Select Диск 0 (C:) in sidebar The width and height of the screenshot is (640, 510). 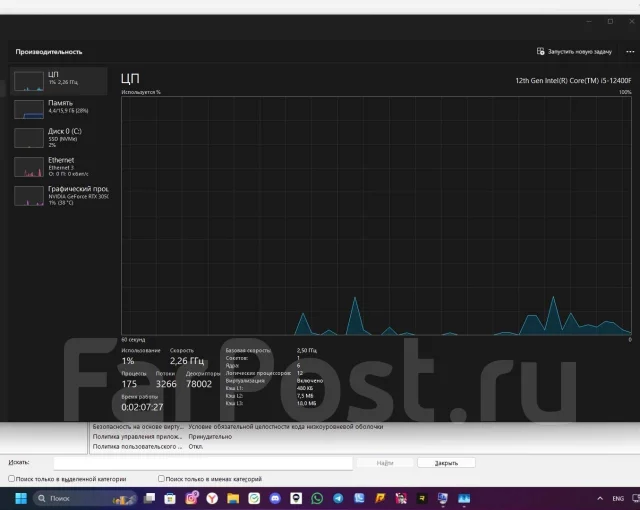[59, 138]
